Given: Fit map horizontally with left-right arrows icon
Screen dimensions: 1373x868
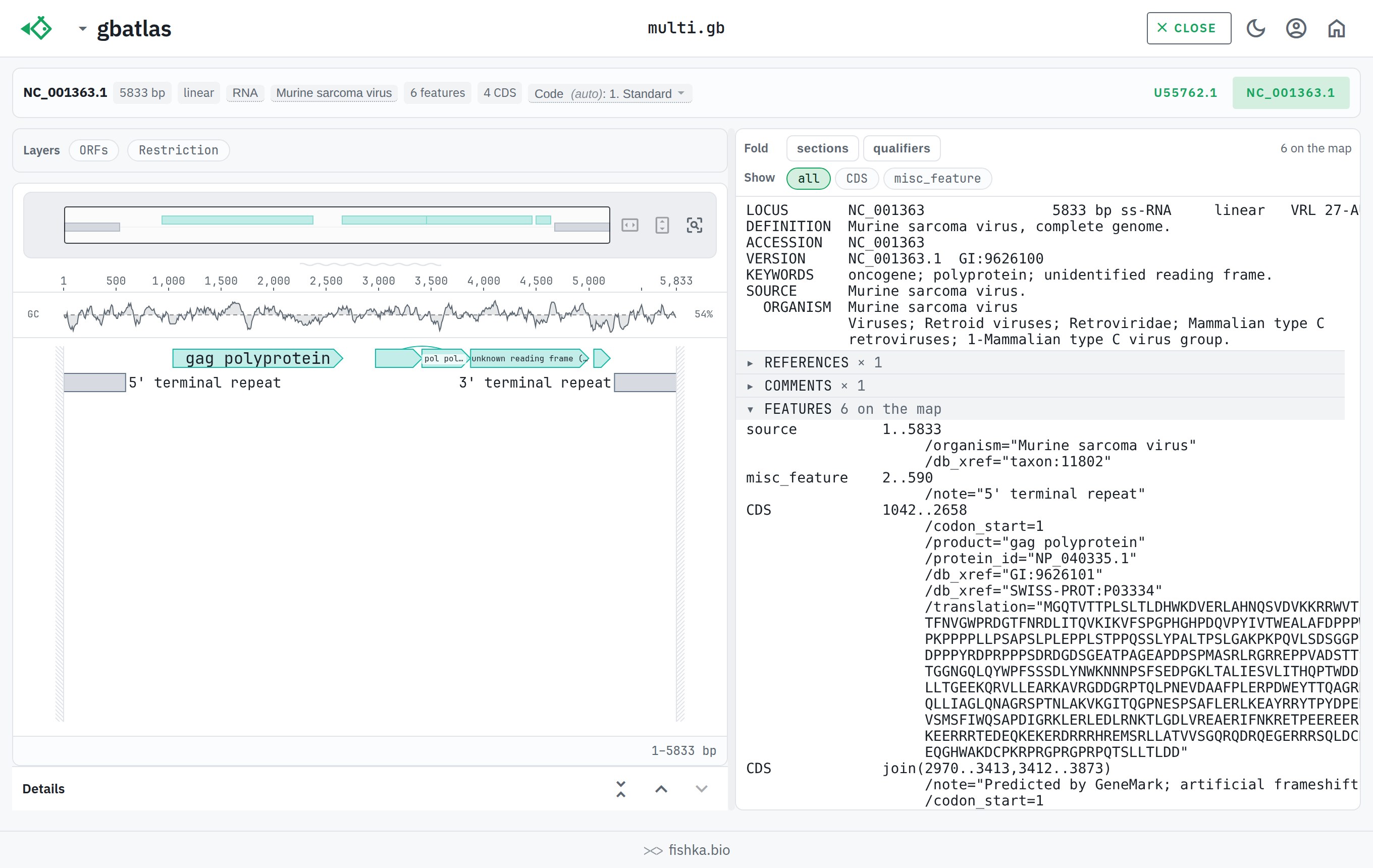Looking at the screenshot, I should [629, 225].
